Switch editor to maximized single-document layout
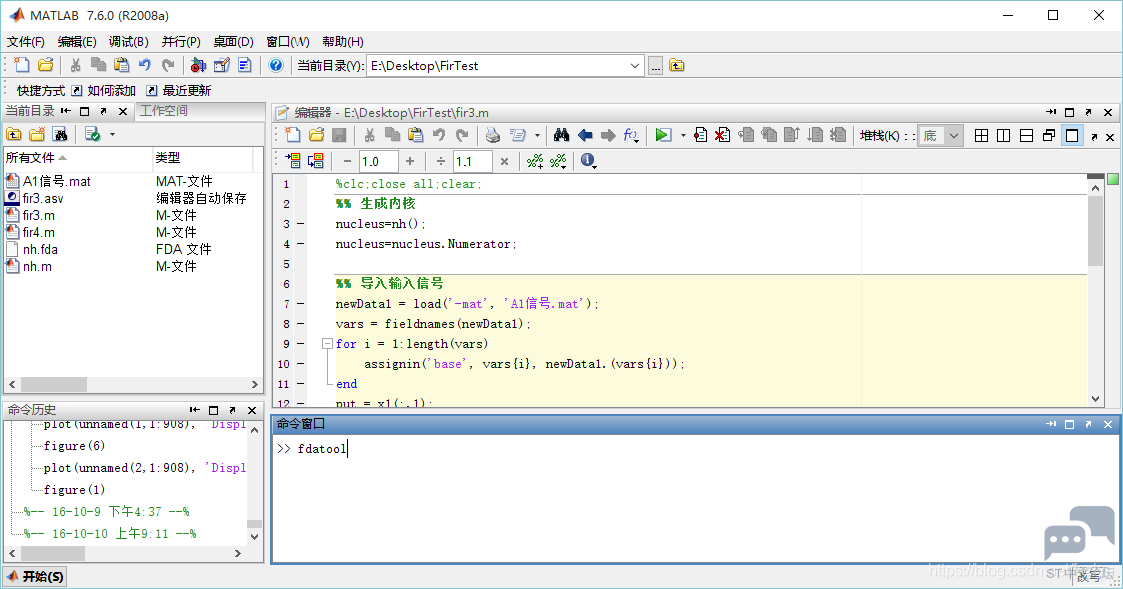This screenshot has width=1123, height=589. (1072, 135)
